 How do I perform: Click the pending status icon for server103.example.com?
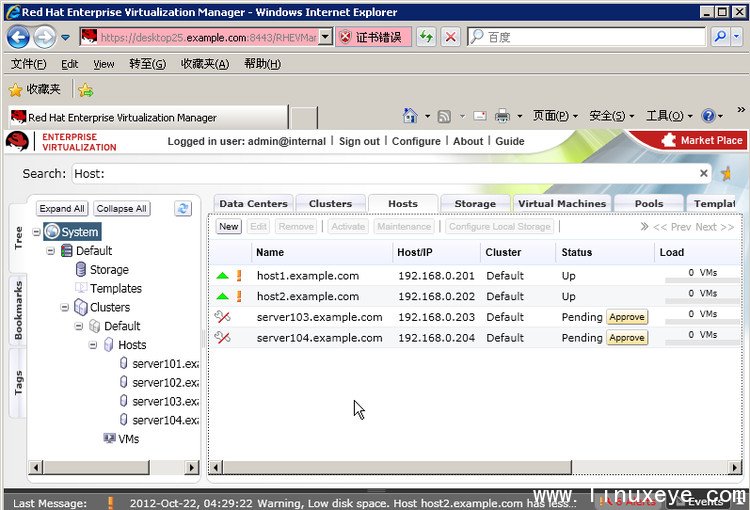(x=222, y=317)
